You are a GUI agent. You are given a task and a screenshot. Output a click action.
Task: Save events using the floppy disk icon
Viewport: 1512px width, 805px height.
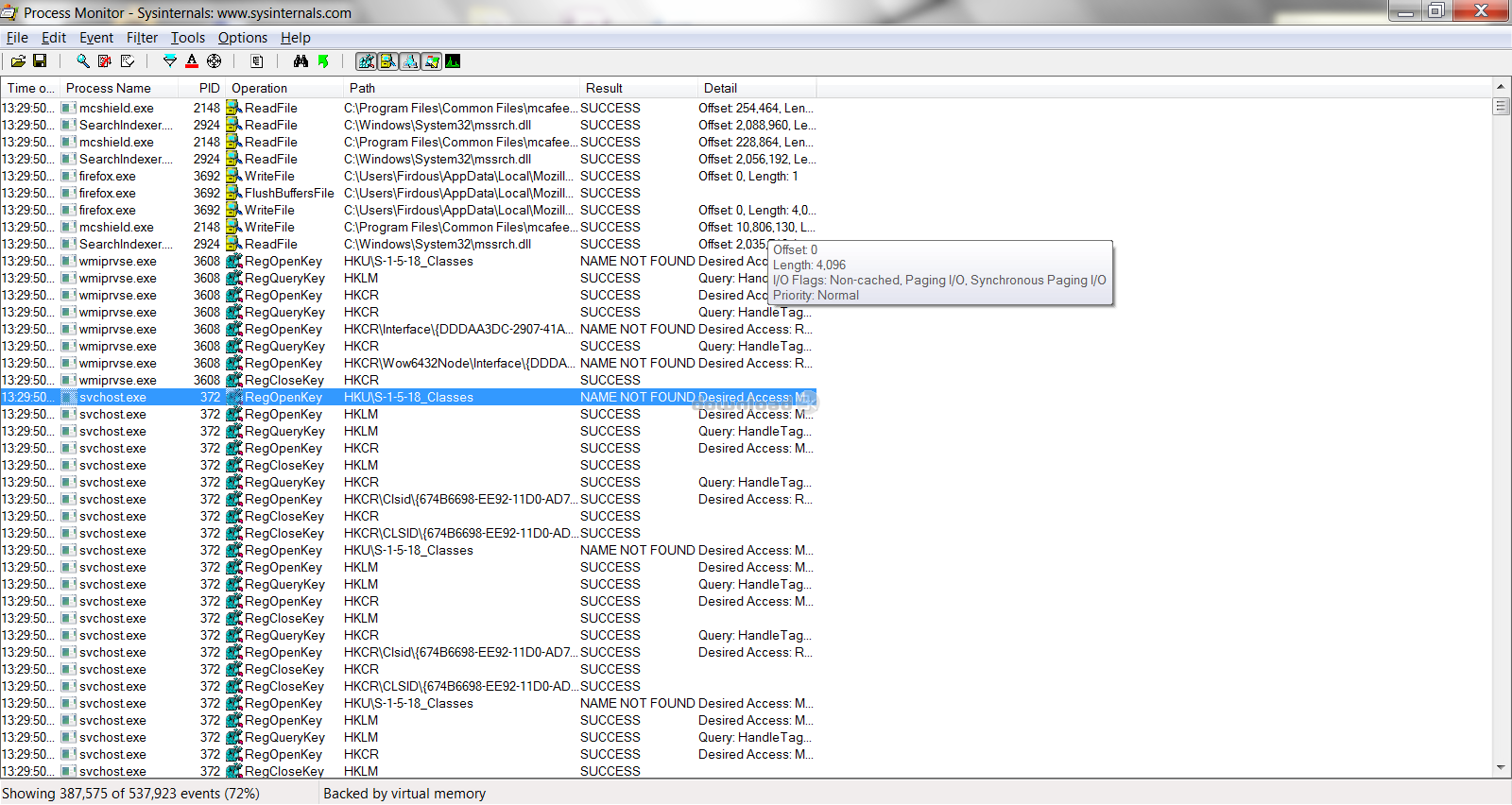[x=40, y=61]
